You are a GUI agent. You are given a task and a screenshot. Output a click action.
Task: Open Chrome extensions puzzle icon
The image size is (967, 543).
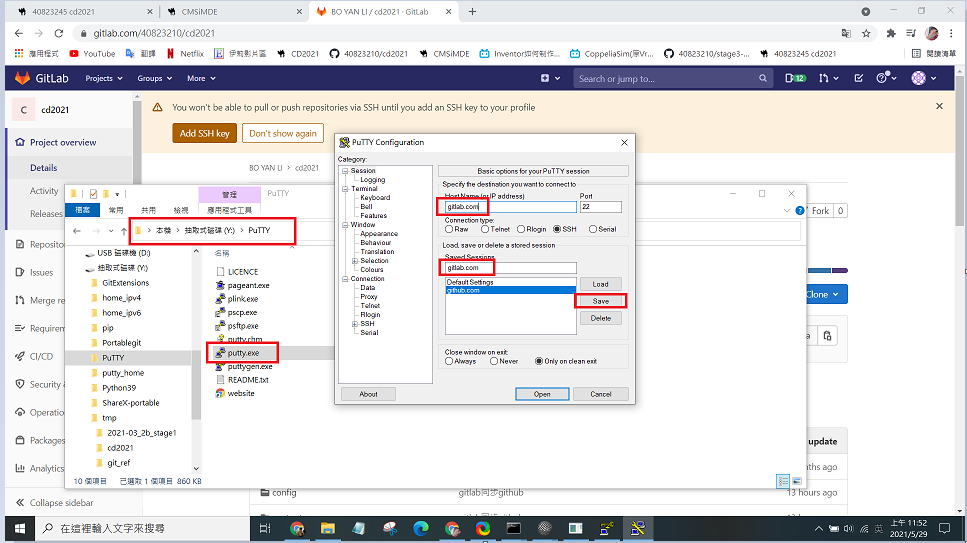coord(891,33)
